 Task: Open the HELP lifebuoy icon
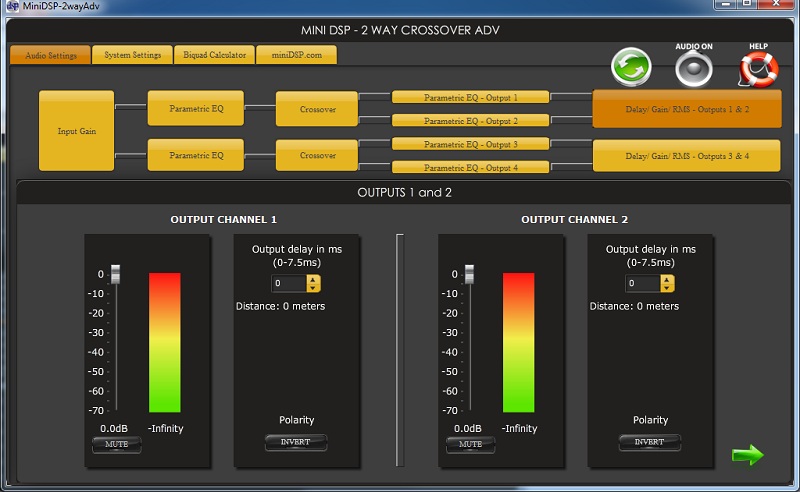point(759,69)
